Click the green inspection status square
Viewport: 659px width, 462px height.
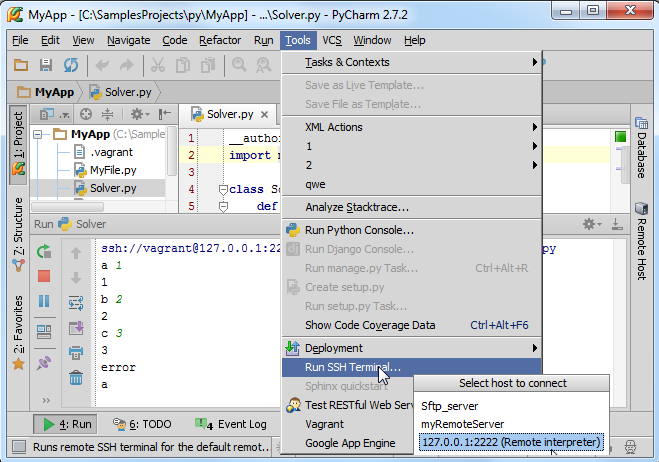click(620, 137)
